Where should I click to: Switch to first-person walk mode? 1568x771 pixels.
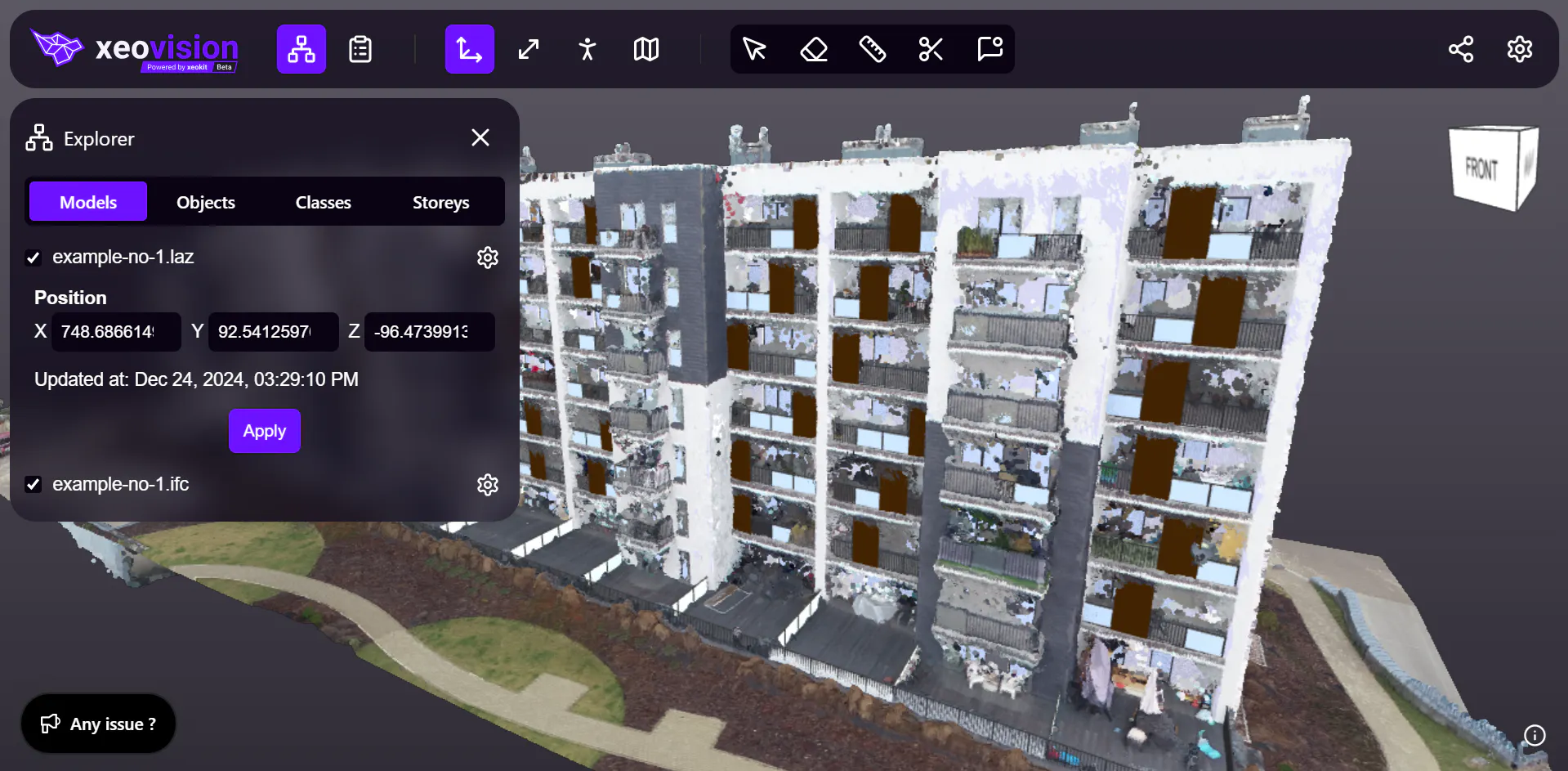(587, 49)
